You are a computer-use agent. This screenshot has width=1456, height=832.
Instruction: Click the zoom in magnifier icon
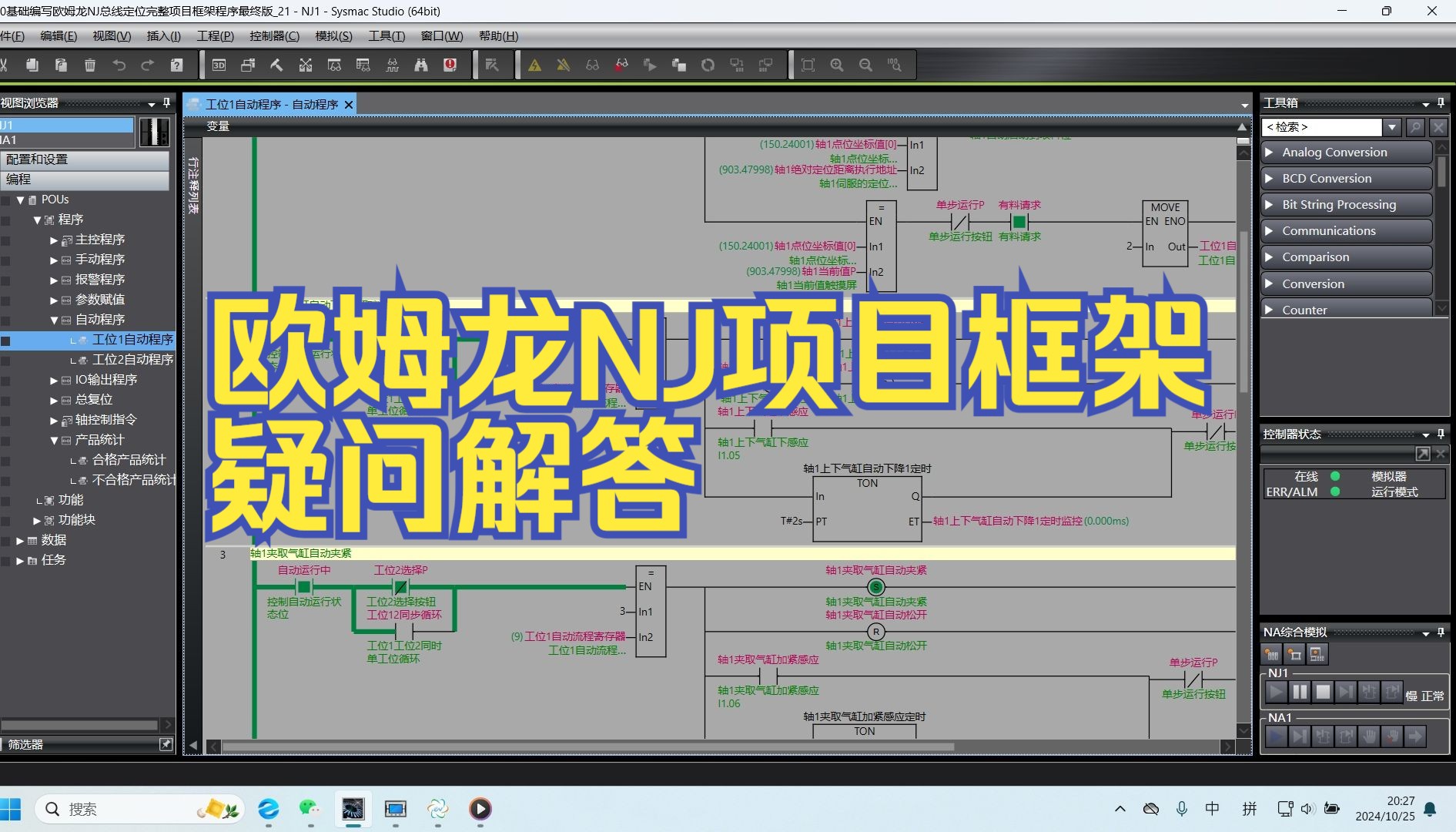[x=837, y=65]
